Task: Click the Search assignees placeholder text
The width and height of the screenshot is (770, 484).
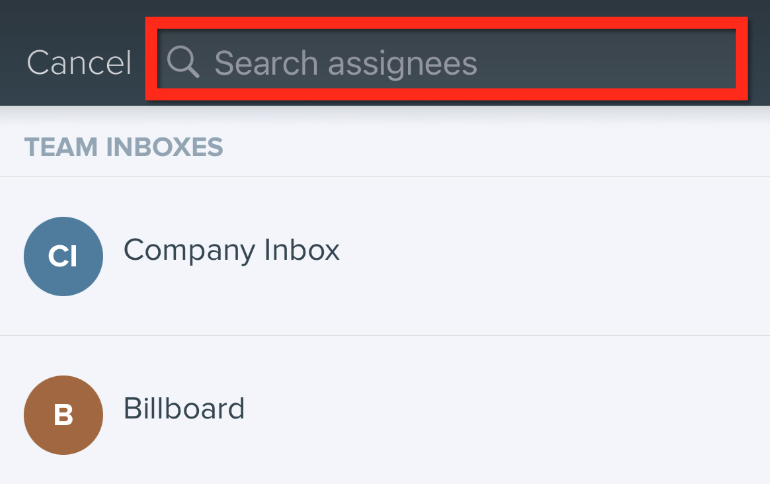Action: [x=345, y=63]
